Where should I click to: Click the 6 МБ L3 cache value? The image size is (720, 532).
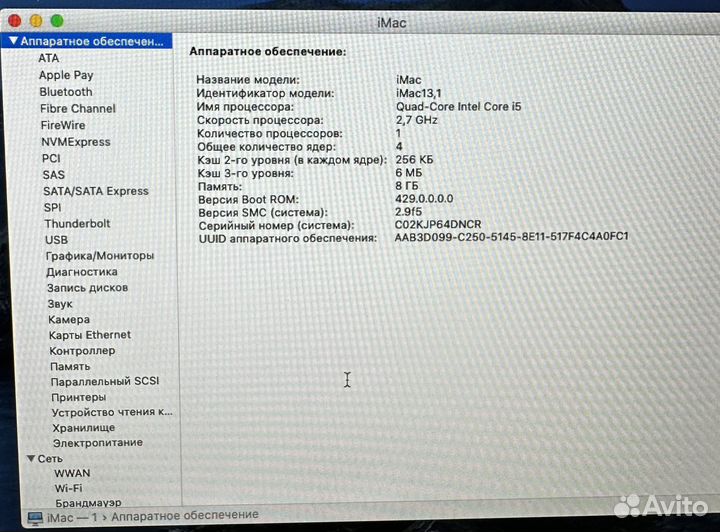click(x=409, y=173)
